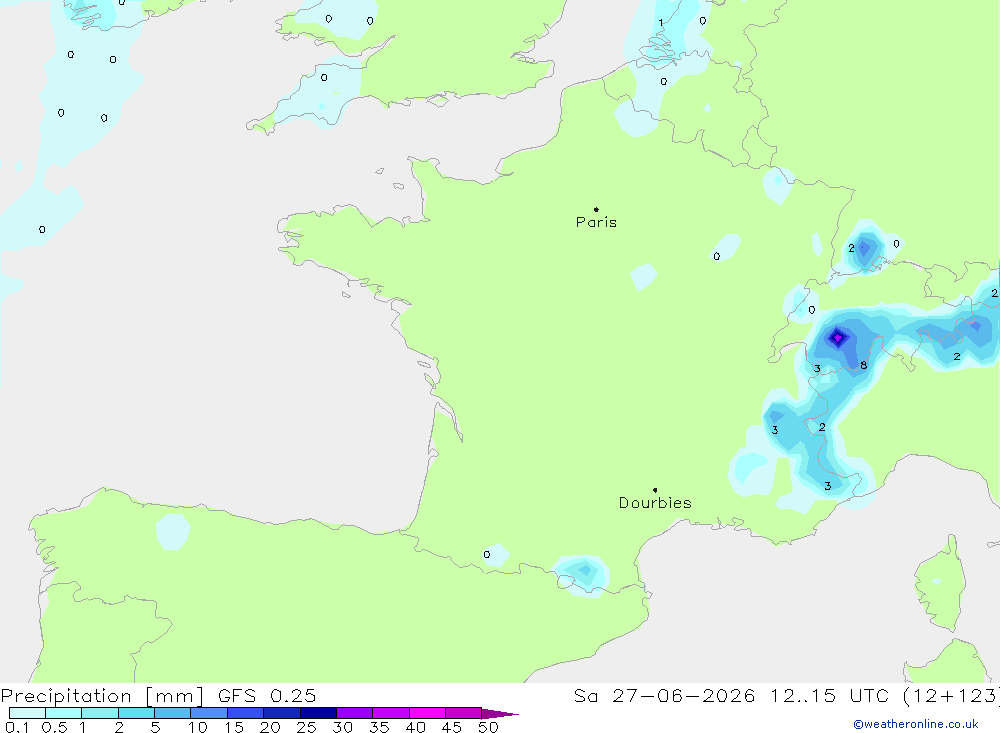Pick the 0.5–1 mm legend swatch

63,713
